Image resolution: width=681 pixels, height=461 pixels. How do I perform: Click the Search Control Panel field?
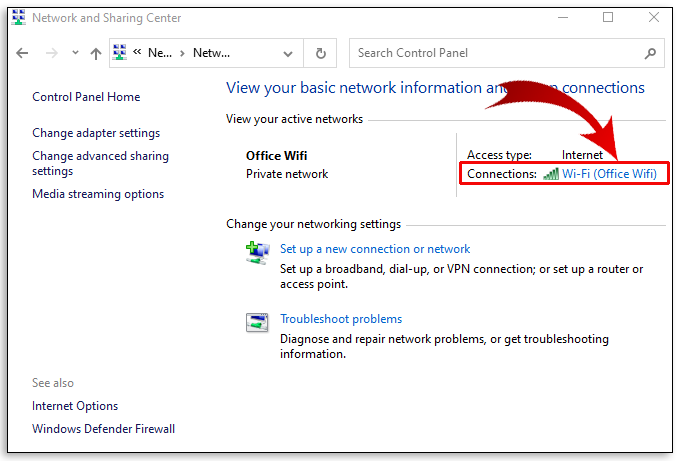495,54
